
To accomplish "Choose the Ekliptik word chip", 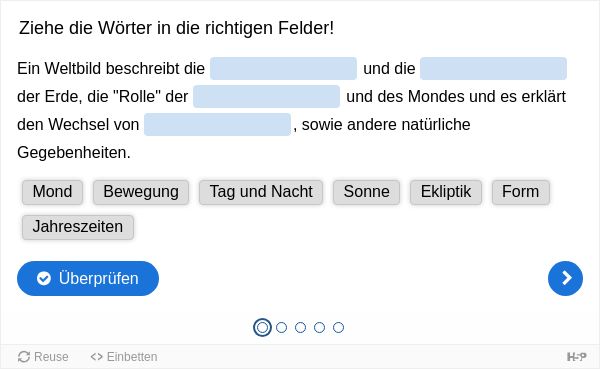I will coord(446,192).
